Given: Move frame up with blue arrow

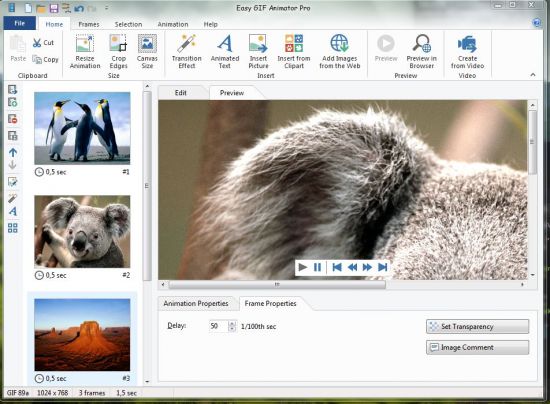Looking at the screenshot, I should tap(13, 153).
